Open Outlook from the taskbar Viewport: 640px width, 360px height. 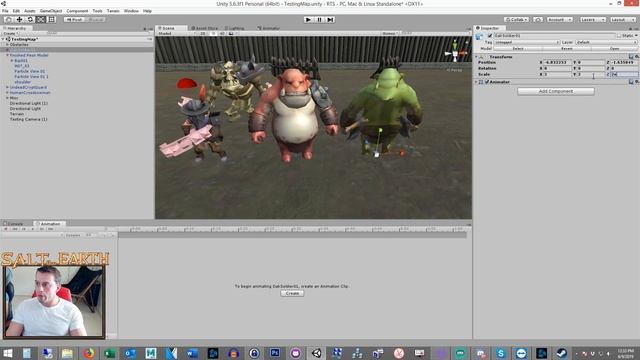[130, 353]
